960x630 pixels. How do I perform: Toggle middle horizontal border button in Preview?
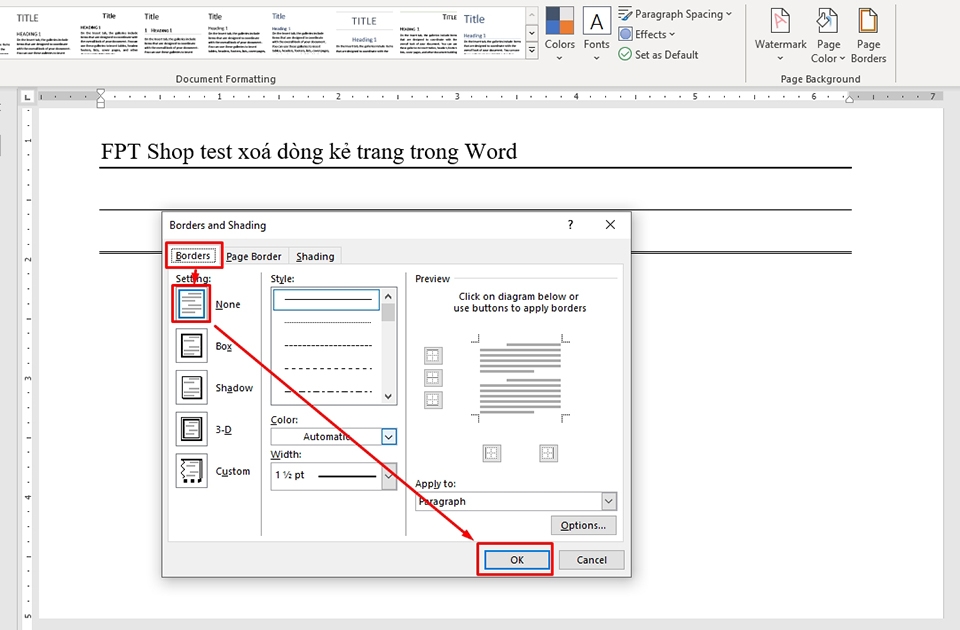(x=433, y=377)
